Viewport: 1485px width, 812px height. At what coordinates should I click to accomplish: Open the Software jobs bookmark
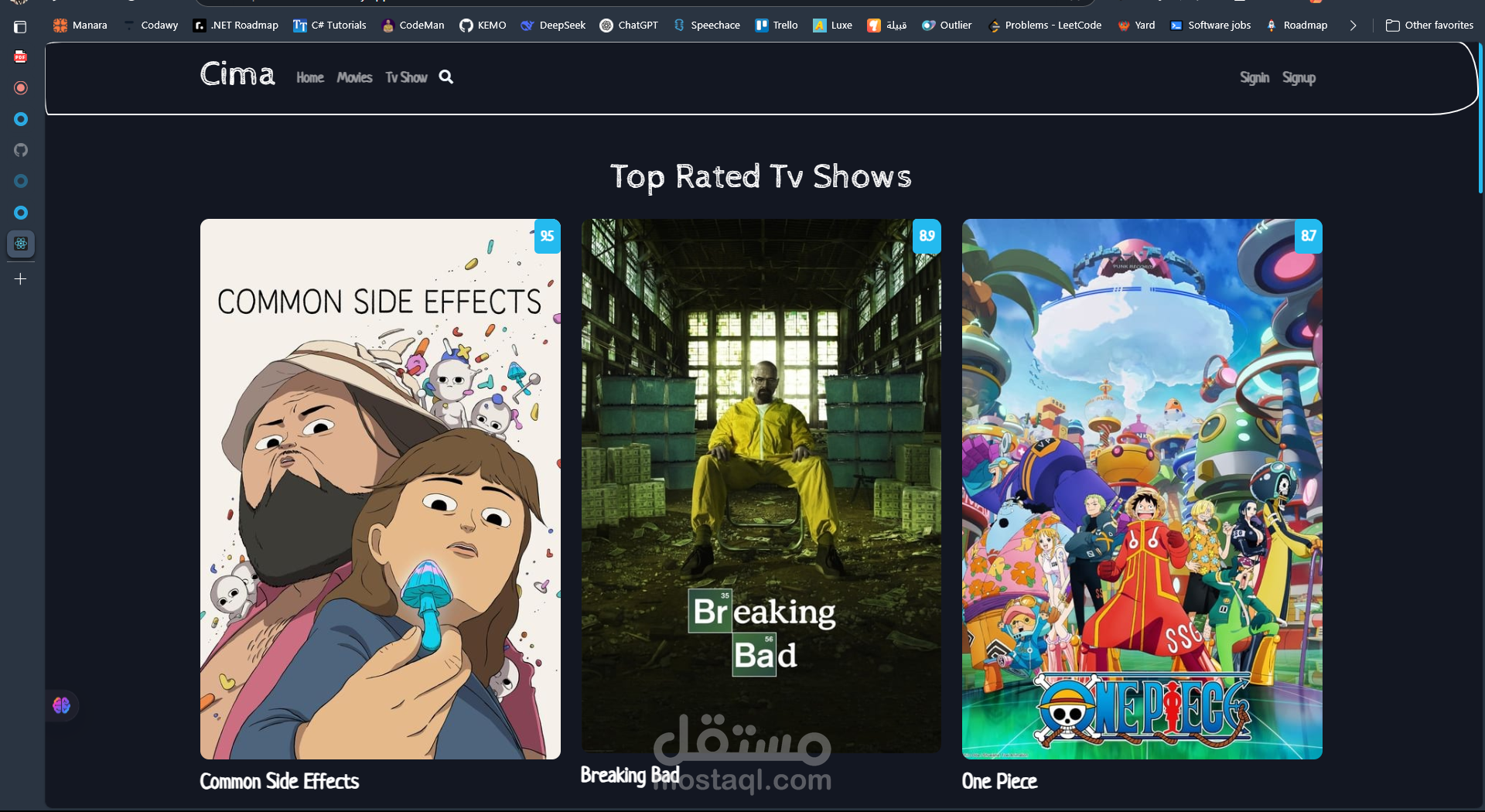[x=1210, y=26]
